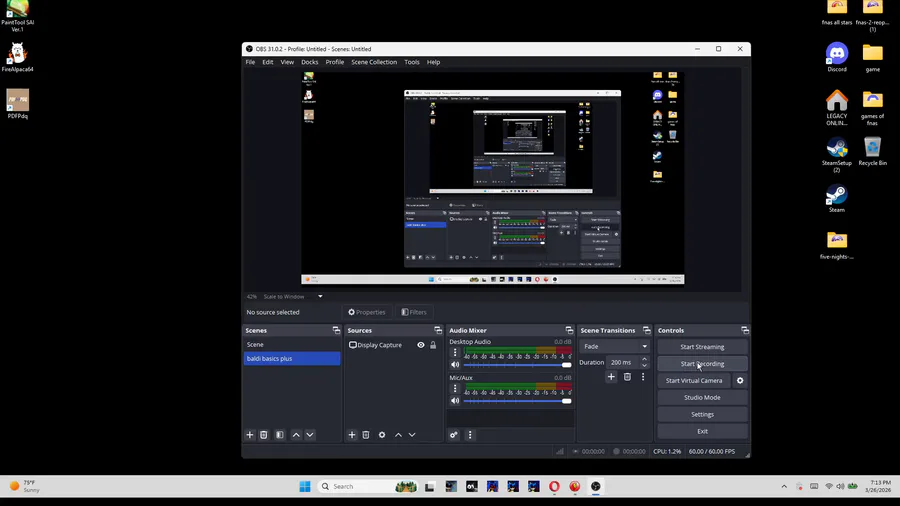
Task: Enable Studio Mode
Action: click(x=703, y=398)
